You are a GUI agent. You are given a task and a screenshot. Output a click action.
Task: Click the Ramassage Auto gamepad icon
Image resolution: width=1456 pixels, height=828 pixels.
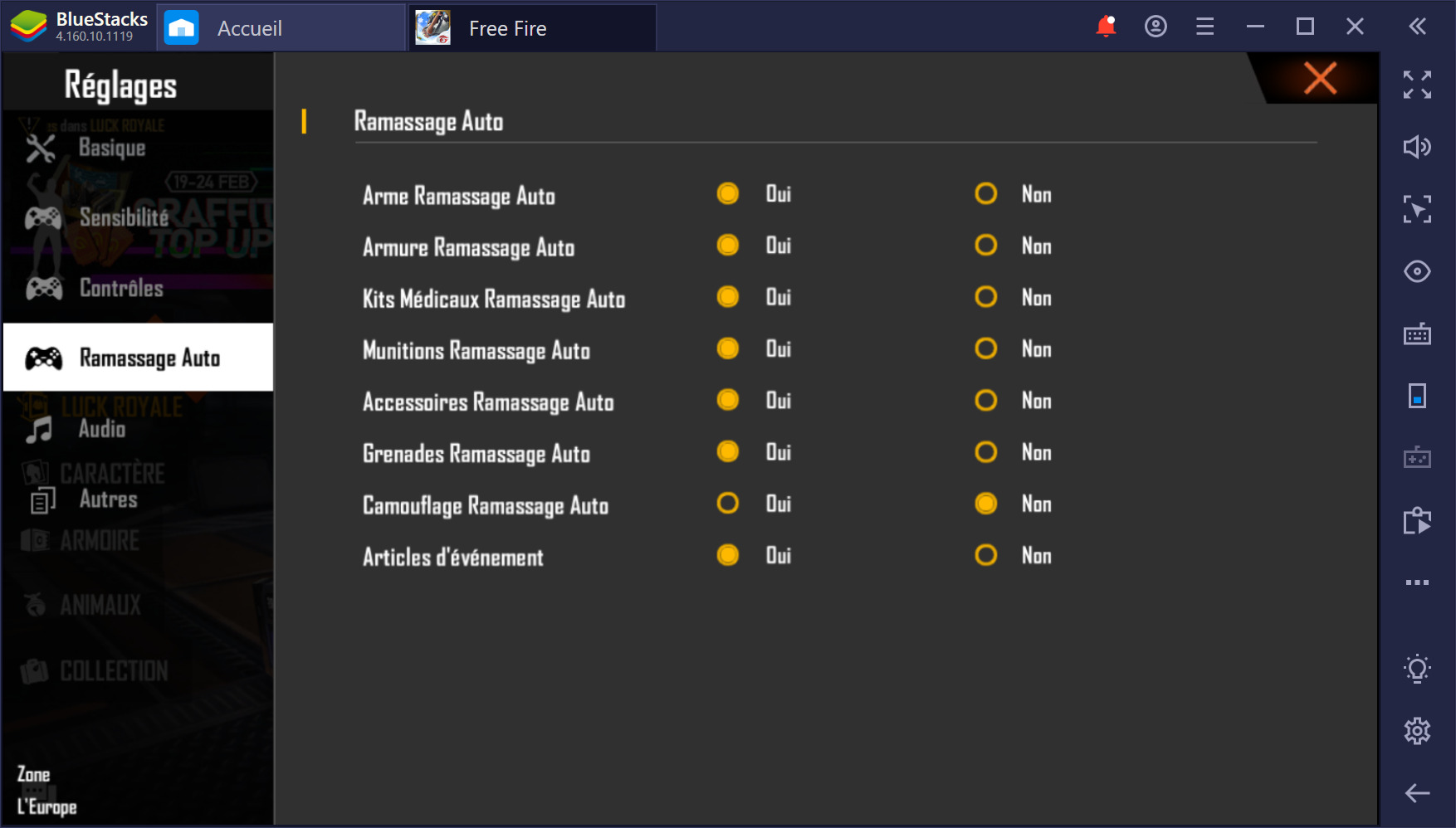pos(43,358)
